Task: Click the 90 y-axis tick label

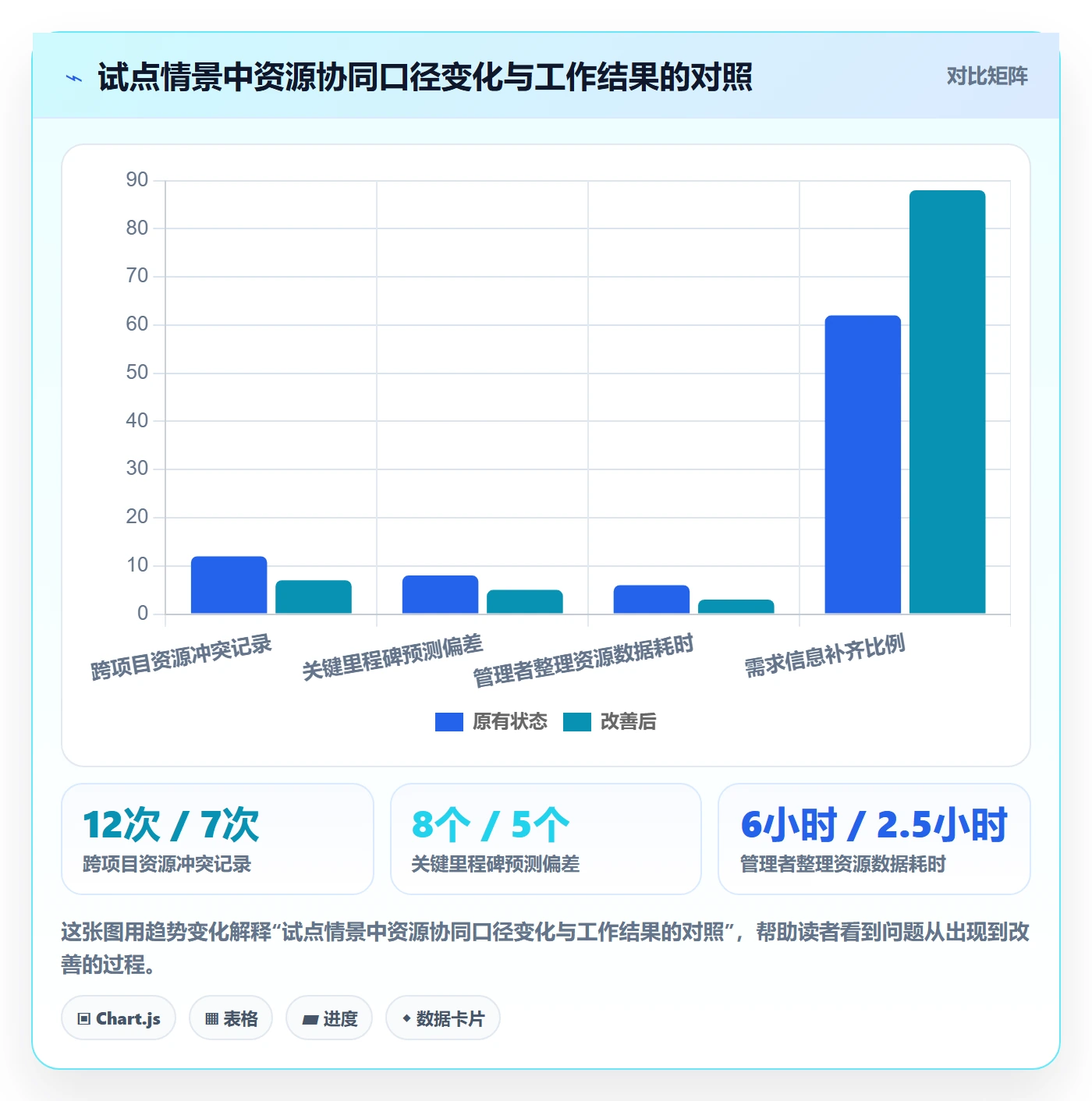Action: tap(137, 180)
